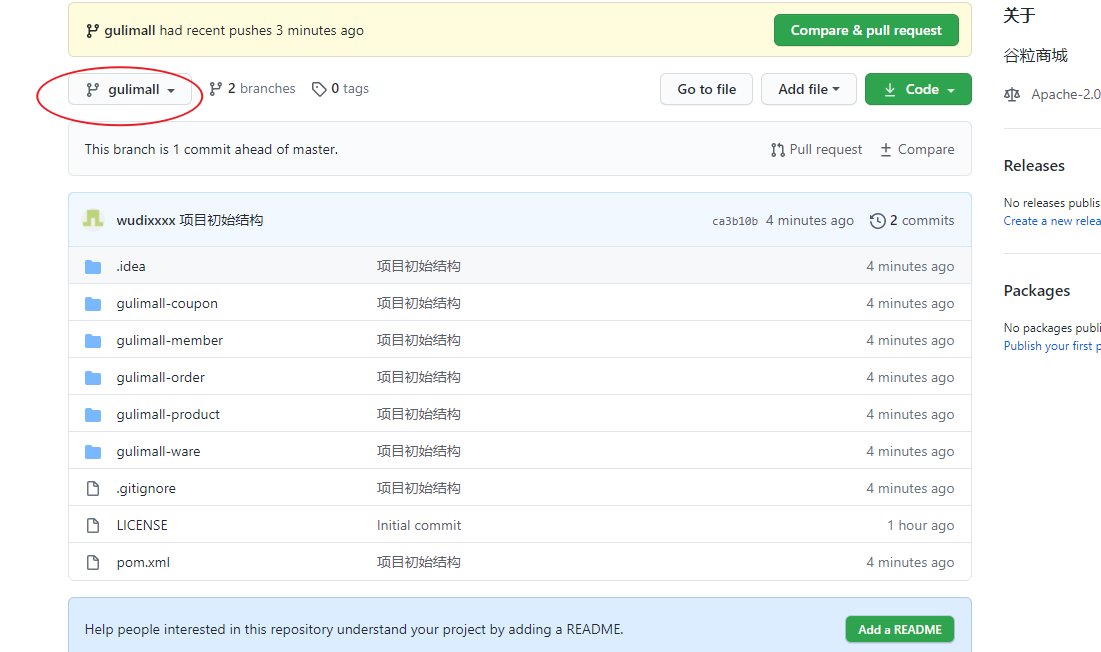Click the Apache-2.0 license scale icon
1101x652 pixels.
1012,95
